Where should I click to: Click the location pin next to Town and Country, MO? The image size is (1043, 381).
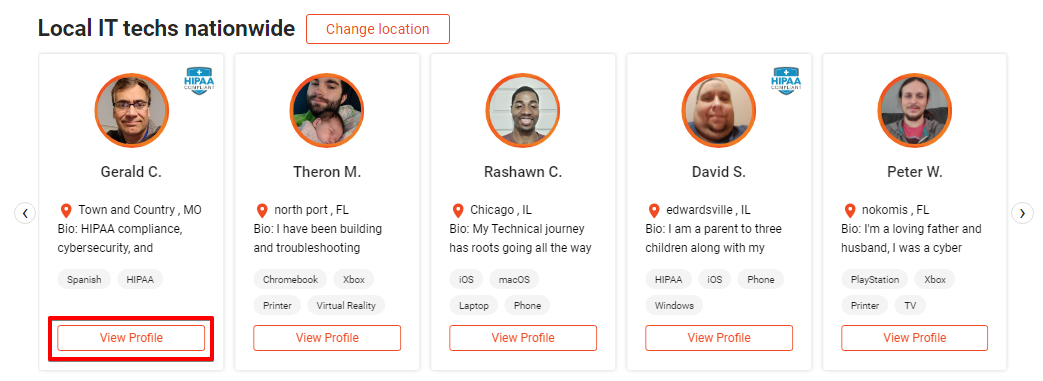point(66,211)
